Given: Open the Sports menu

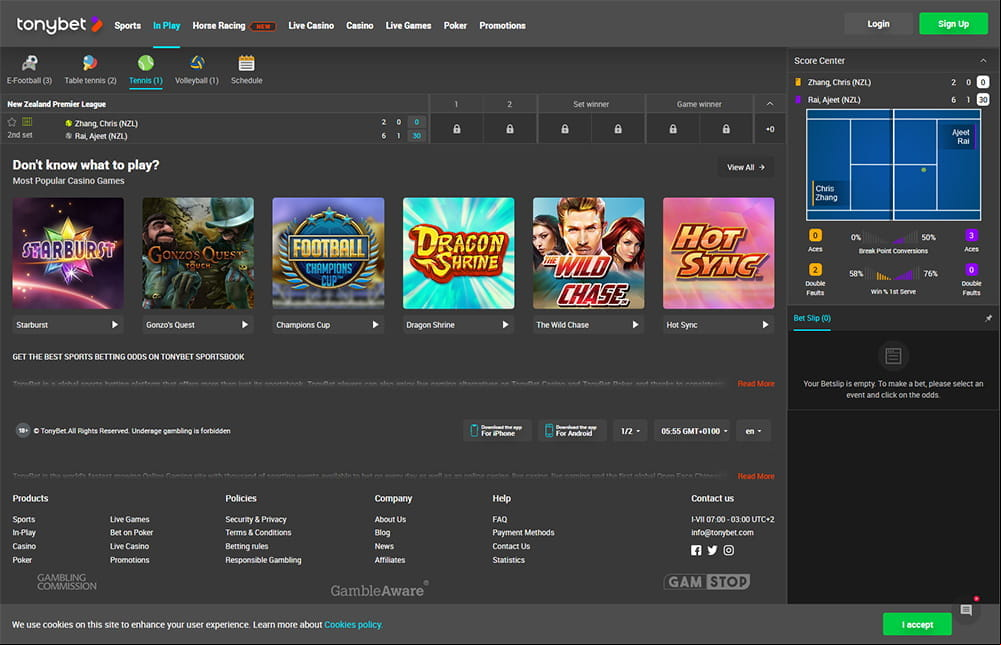Looking at the screenshot, I should (128, 26).
